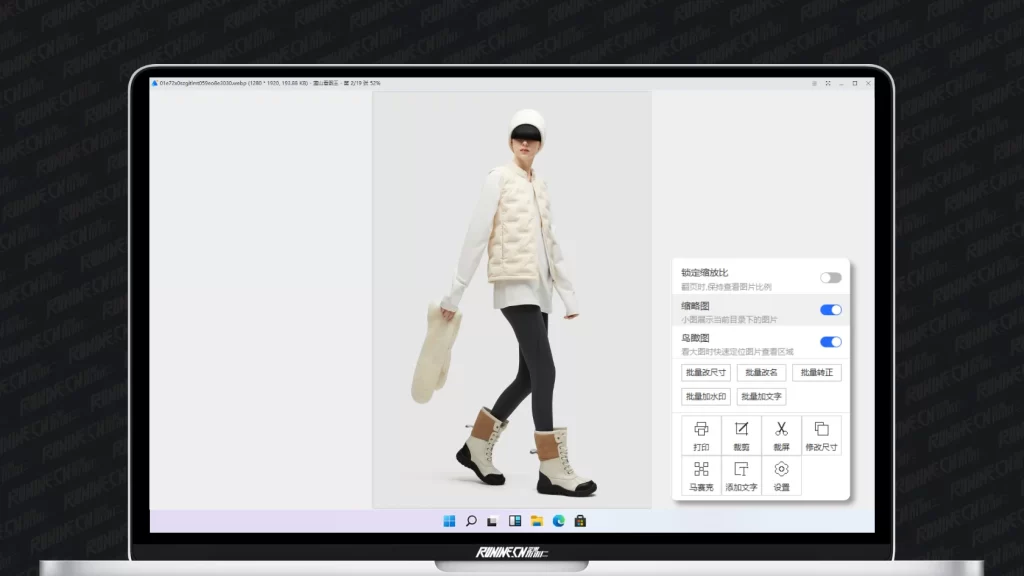Click the Batch Resize (批量改尺寸) button
1024x576 pixels.
click(706, 373)
